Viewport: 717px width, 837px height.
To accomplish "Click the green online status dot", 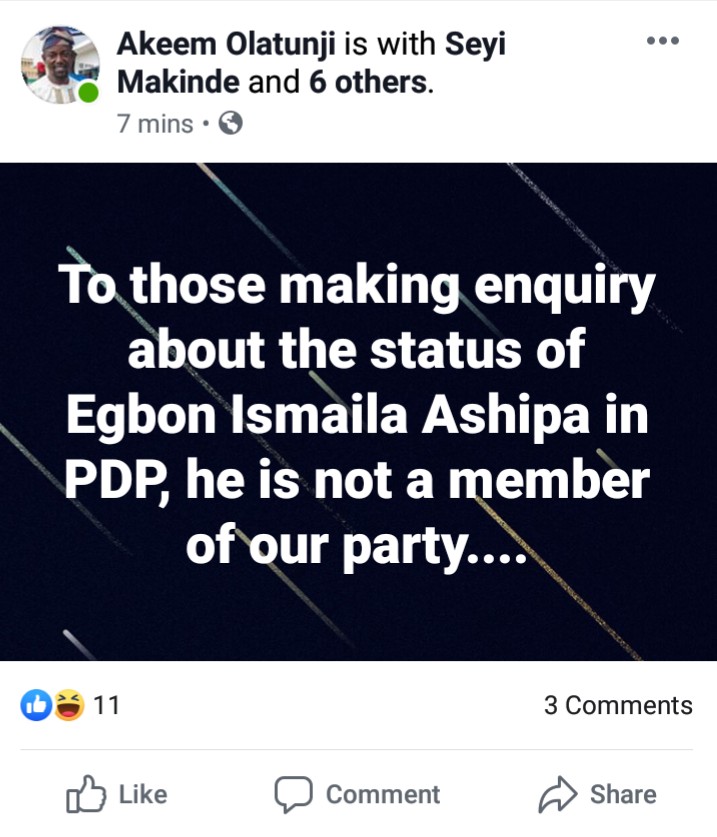I will (89, 92).
